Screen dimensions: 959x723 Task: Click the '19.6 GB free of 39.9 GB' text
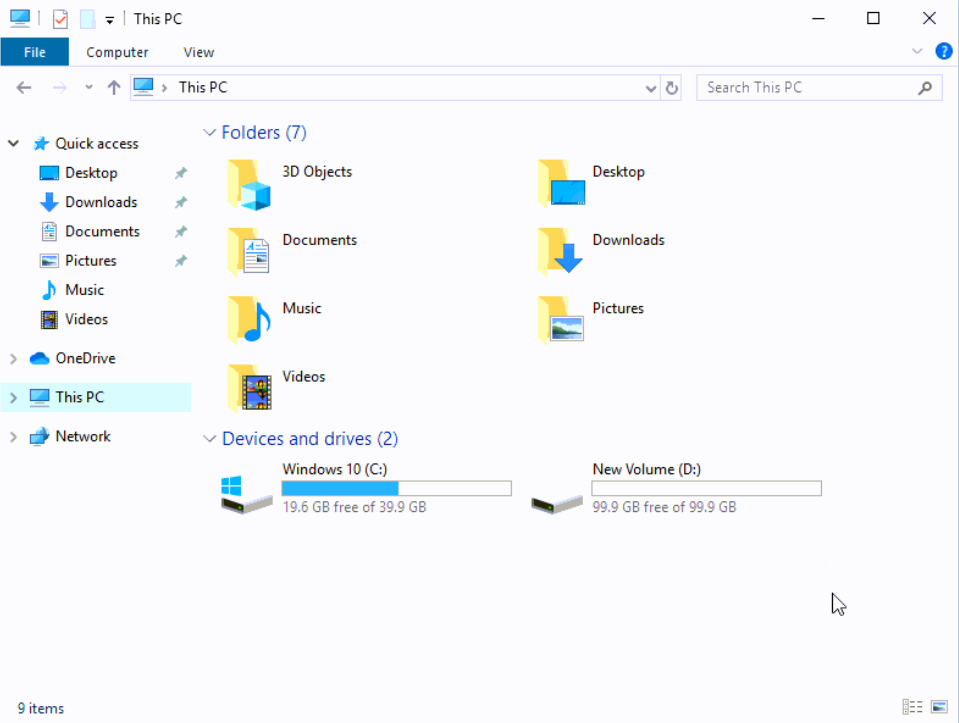click(354, 508)
